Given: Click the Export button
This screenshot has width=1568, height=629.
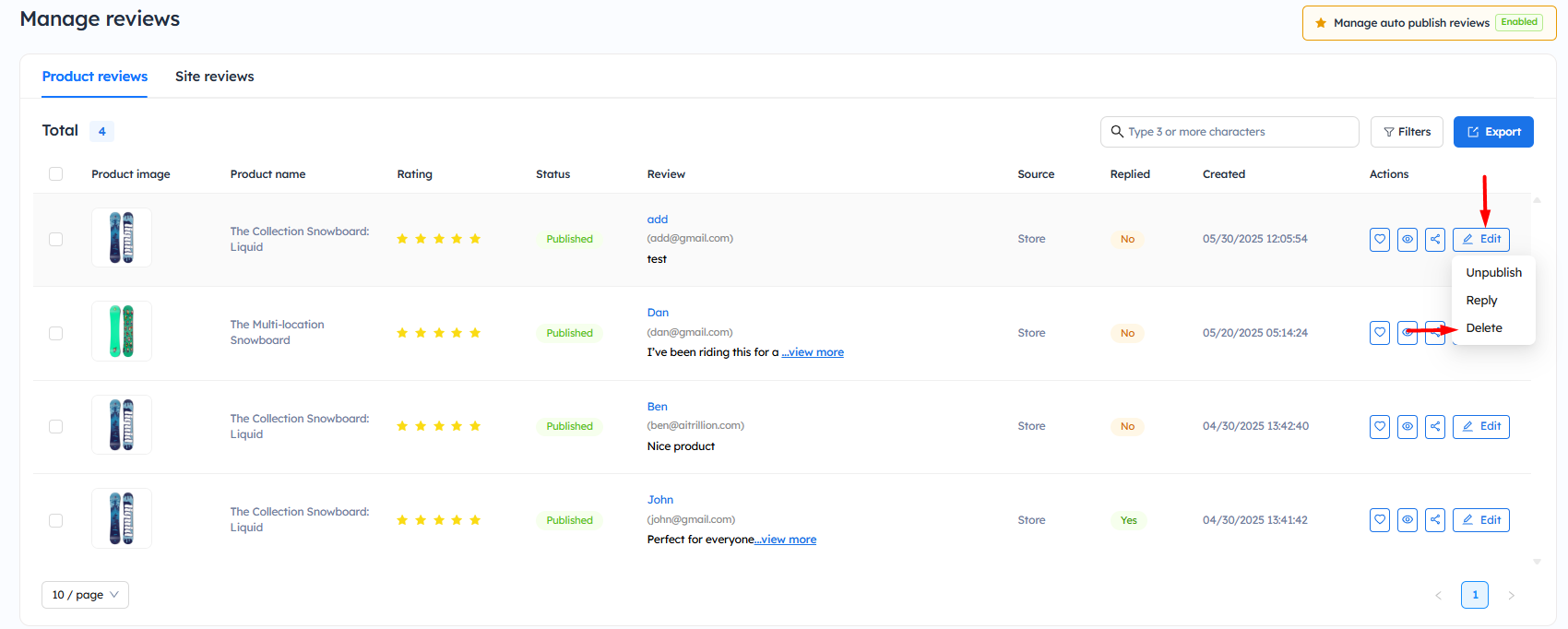Looking at the screenshot, I should [x=1493, y=132].
